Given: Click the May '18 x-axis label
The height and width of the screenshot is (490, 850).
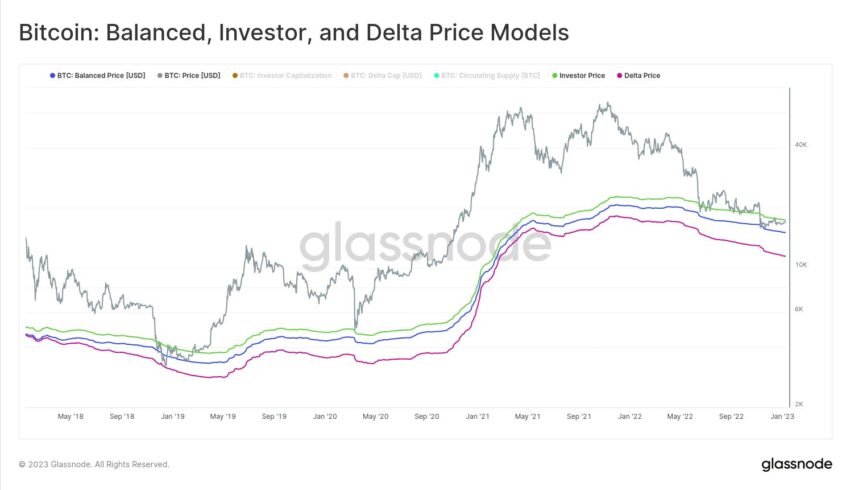Looking at the screenshot, I should click(x=70, y=416).
